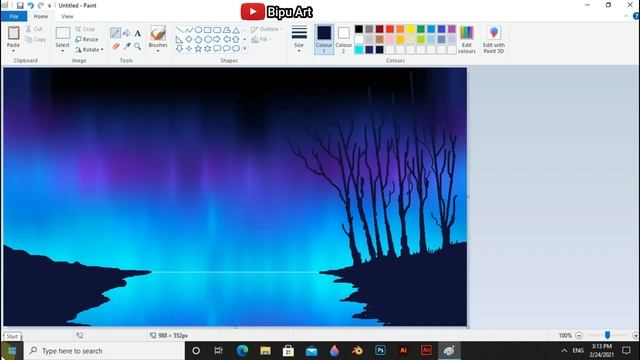This screenshot has width=640, height=360.
Task: Pick the red colour swatch
Action: point(390,29)
